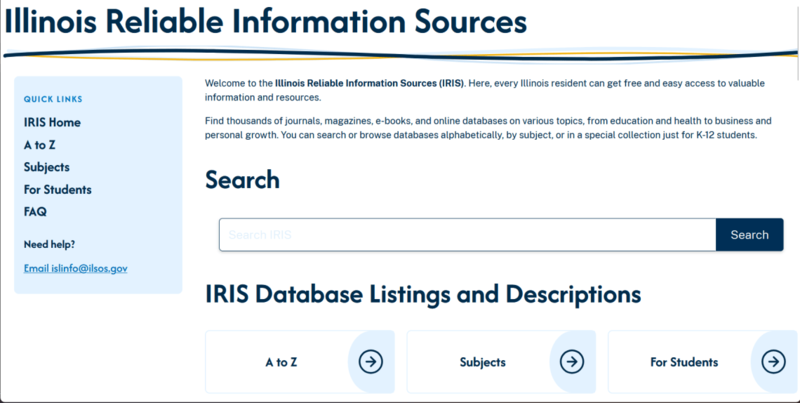Viewport: 800px width, 403px height.
Task: Open For Students in Quick Links sidebar
Action: tap(58, 189)
